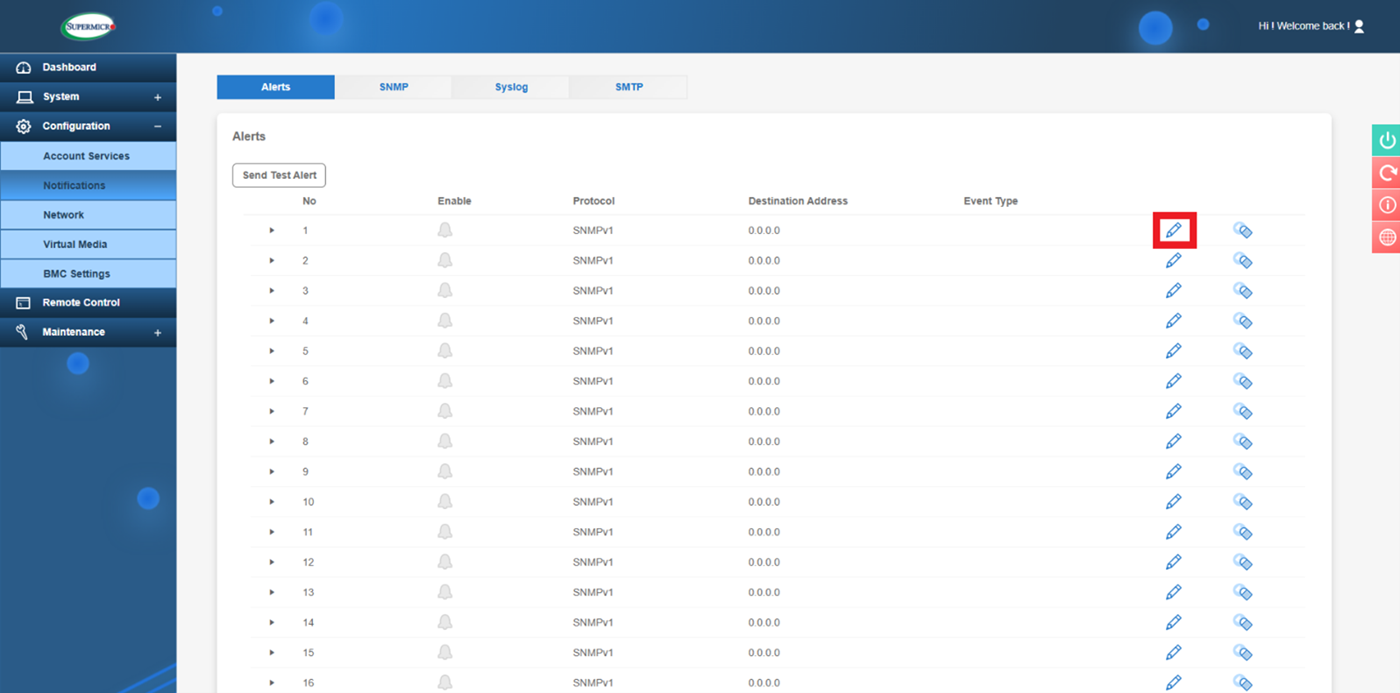Expand System menu plus sign
The height and width of the screenshot is (693, 1400).
coord(157,98)
